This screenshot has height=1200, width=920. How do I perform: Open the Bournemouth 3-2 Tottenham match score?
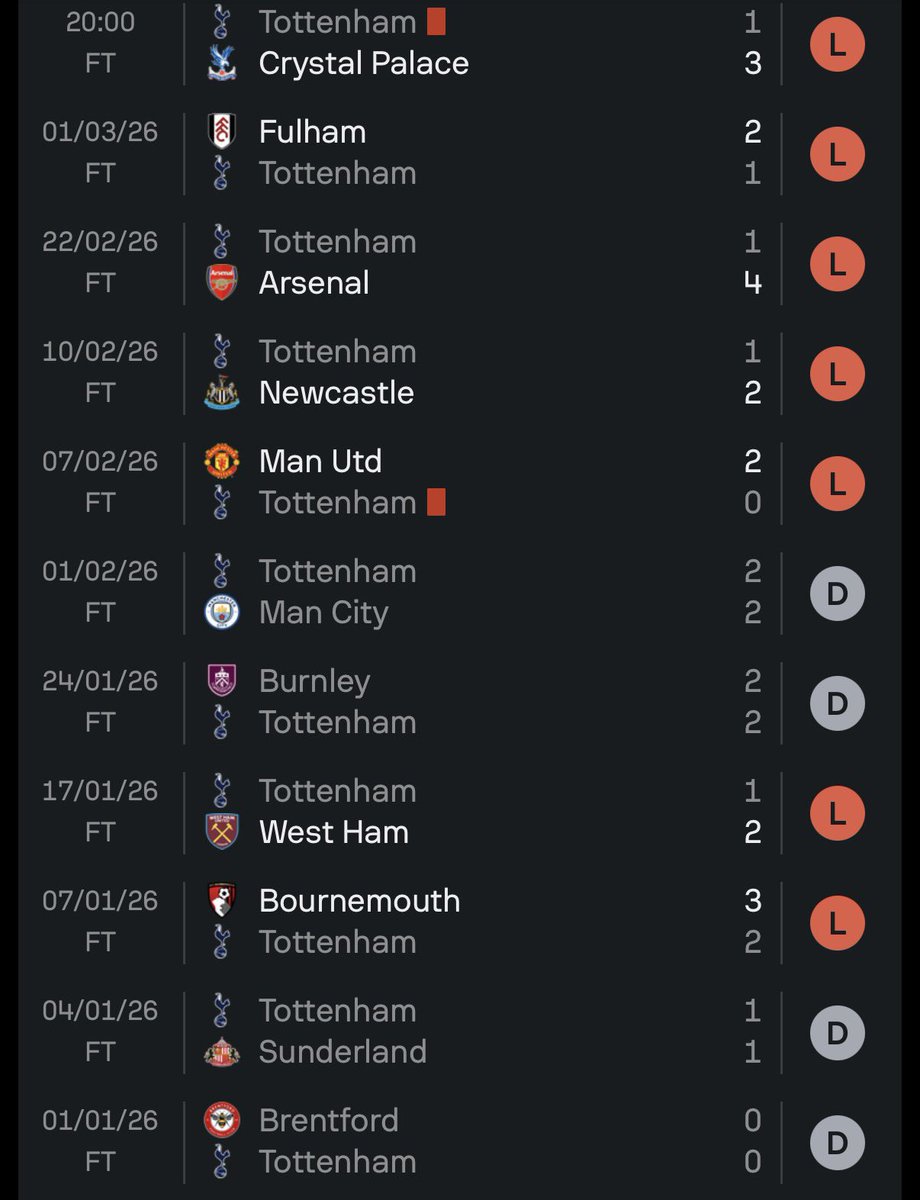point(753,921)
